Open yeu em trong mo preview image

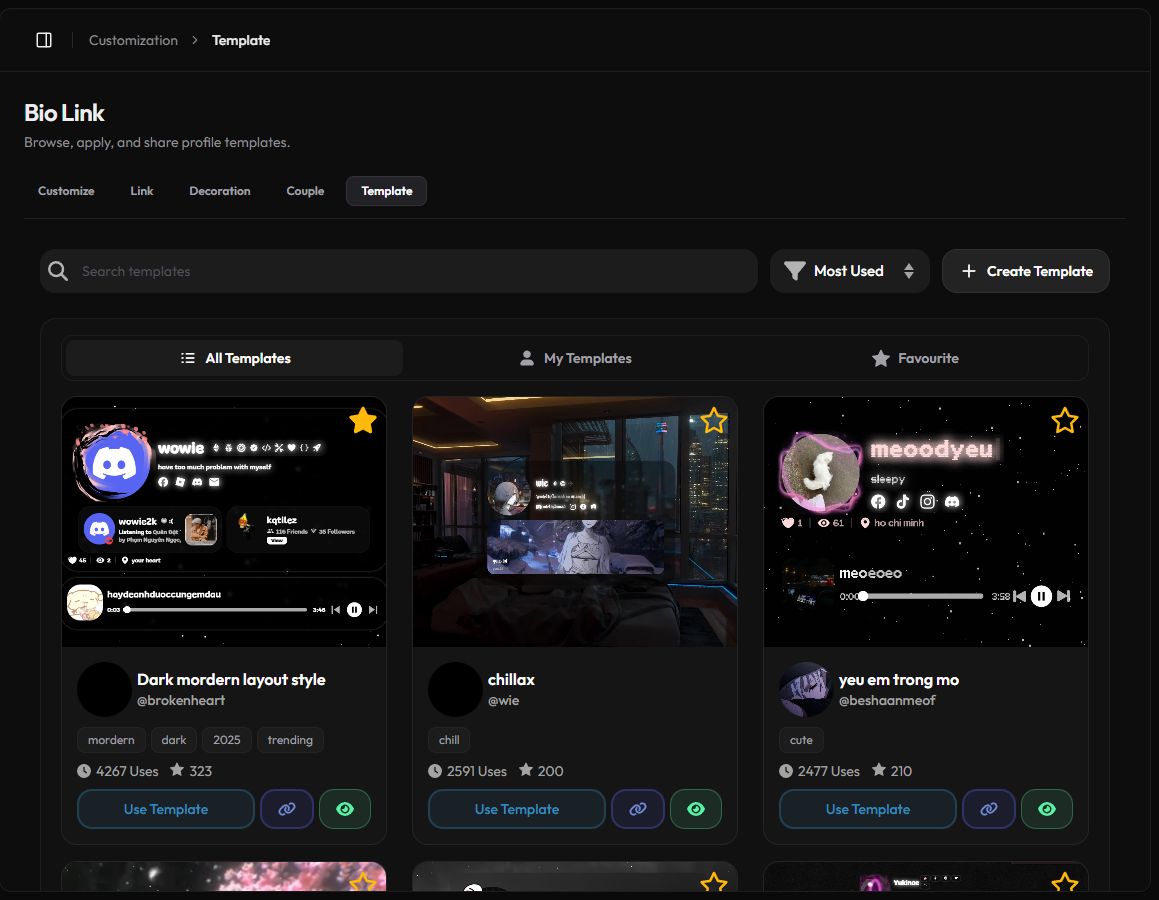click(x=926, y=522)
